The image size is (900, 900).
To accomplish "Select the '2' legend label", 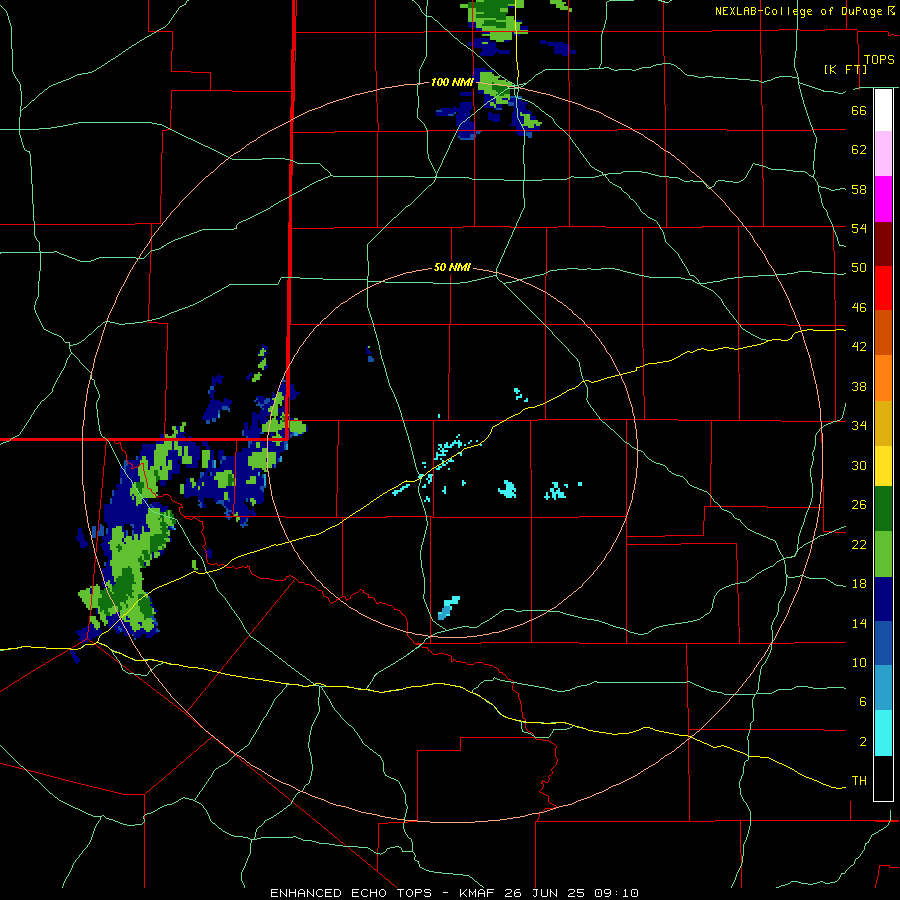I will [863, 742].
